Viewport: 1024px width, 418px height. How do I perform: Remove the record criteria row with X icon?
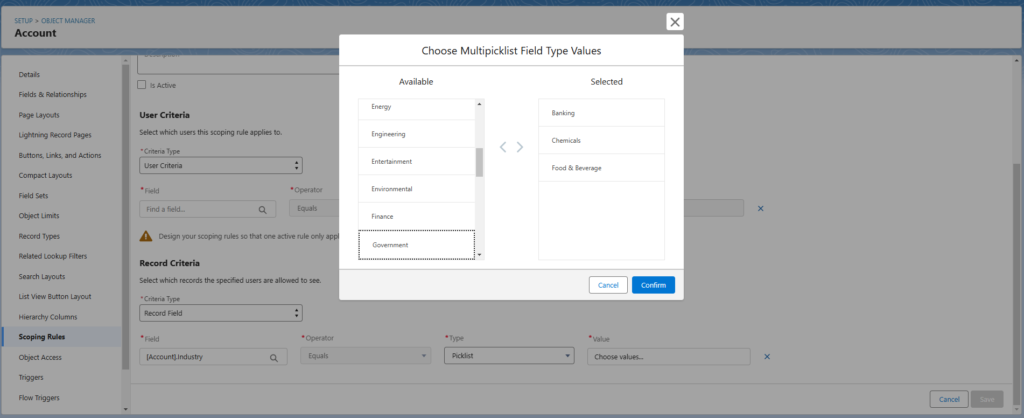click(767, 357)
